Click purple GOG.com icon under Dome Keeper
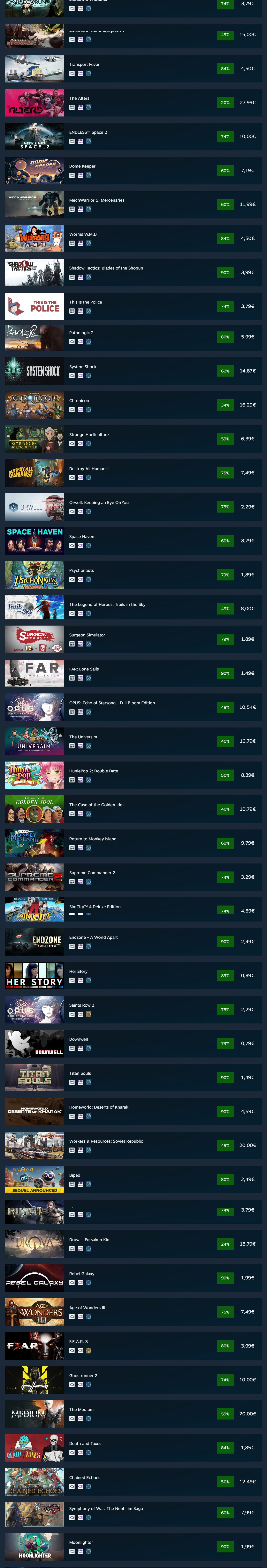This screenshot has height=1568, width=267. 80,175
